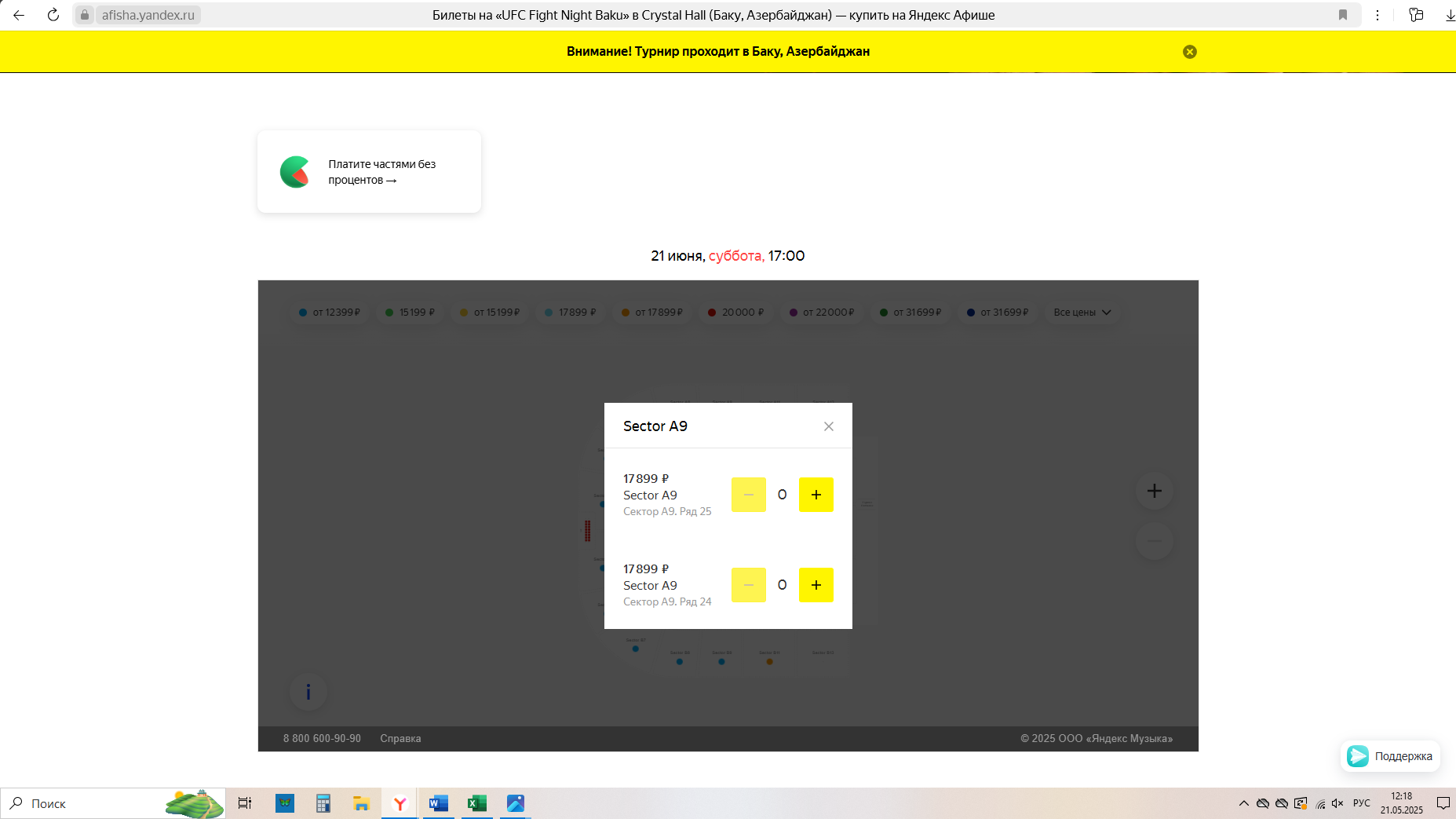
Task: Zoom out on the seating map
Action: coord(1154,541)
